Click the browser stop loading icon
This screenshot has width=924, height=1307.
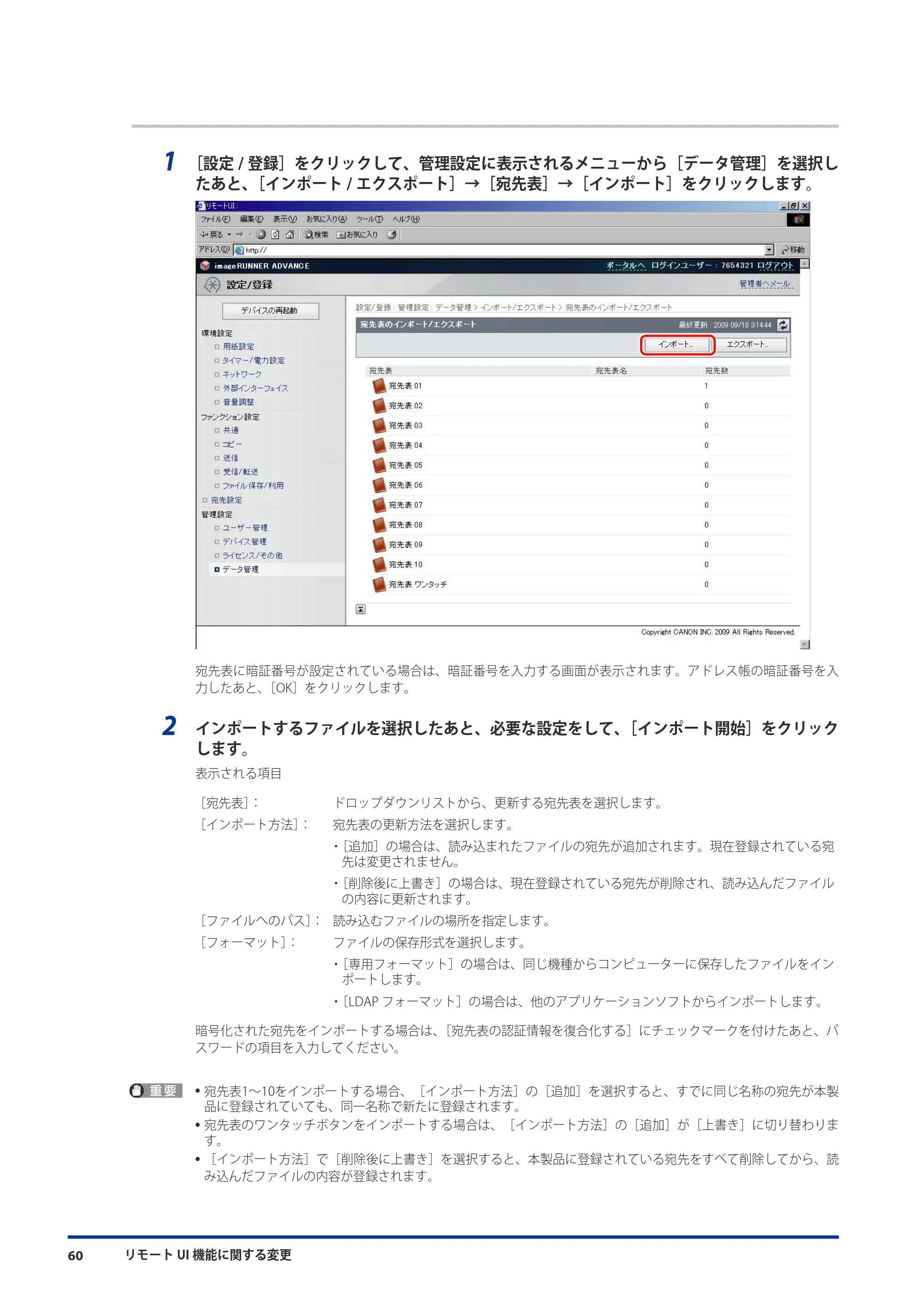(261, 235)
